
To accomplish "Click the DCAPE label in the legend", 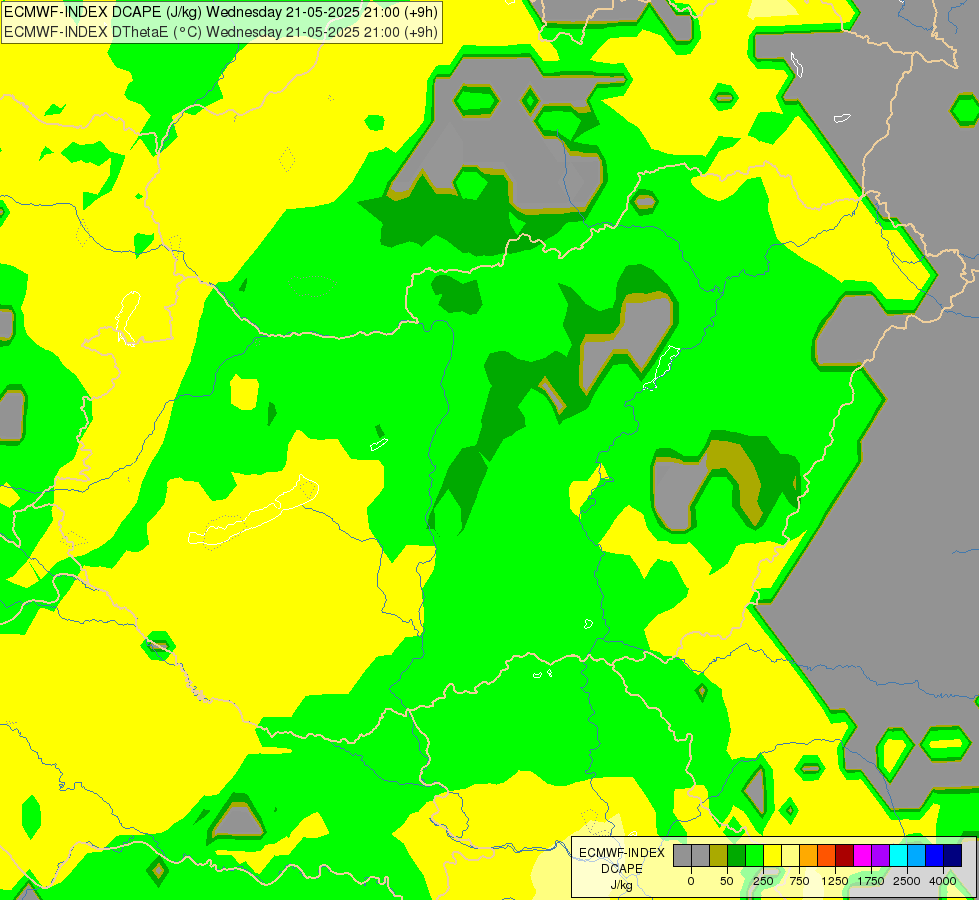I will [622, 869].
